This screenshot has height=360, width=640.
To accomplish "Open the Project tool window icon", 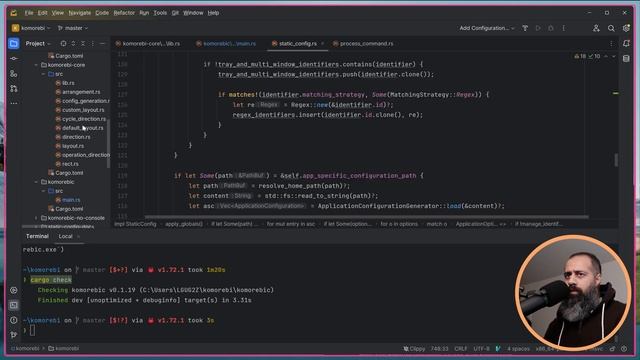I will pos(13,43).
